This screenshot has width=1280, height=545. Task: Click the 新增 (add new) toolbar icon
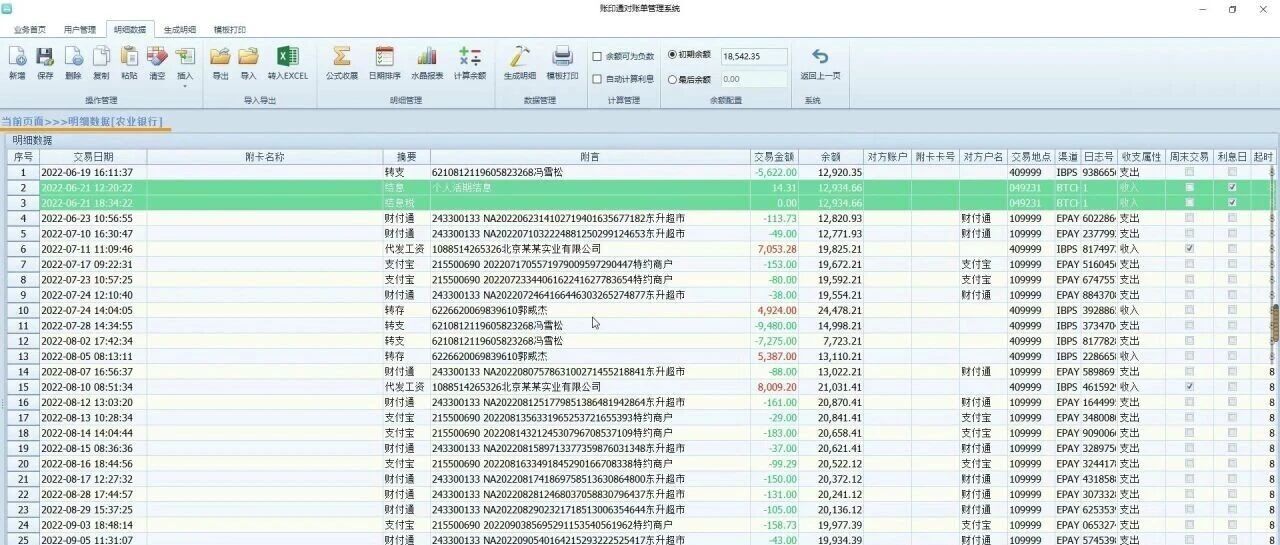pos(17,57)
